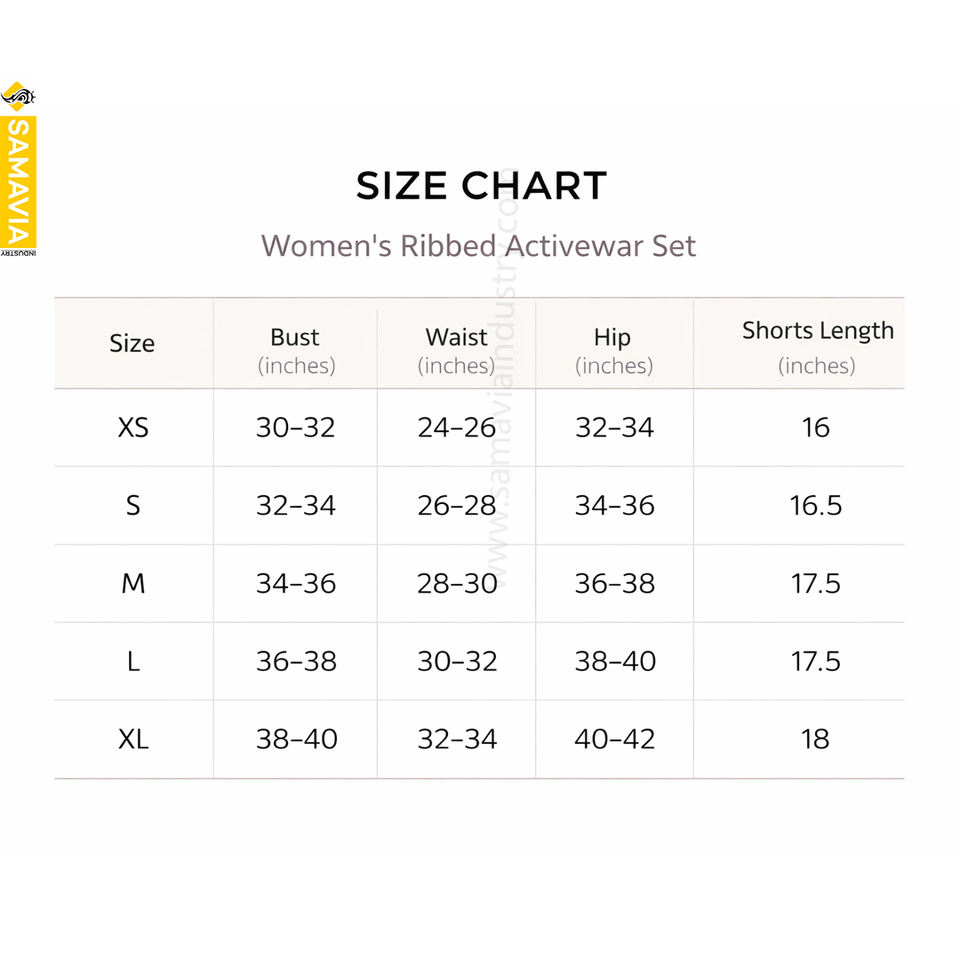Click the Women's Ribbed Activewear Set subtitle
960x960 pixels.
tap(478, 246)
